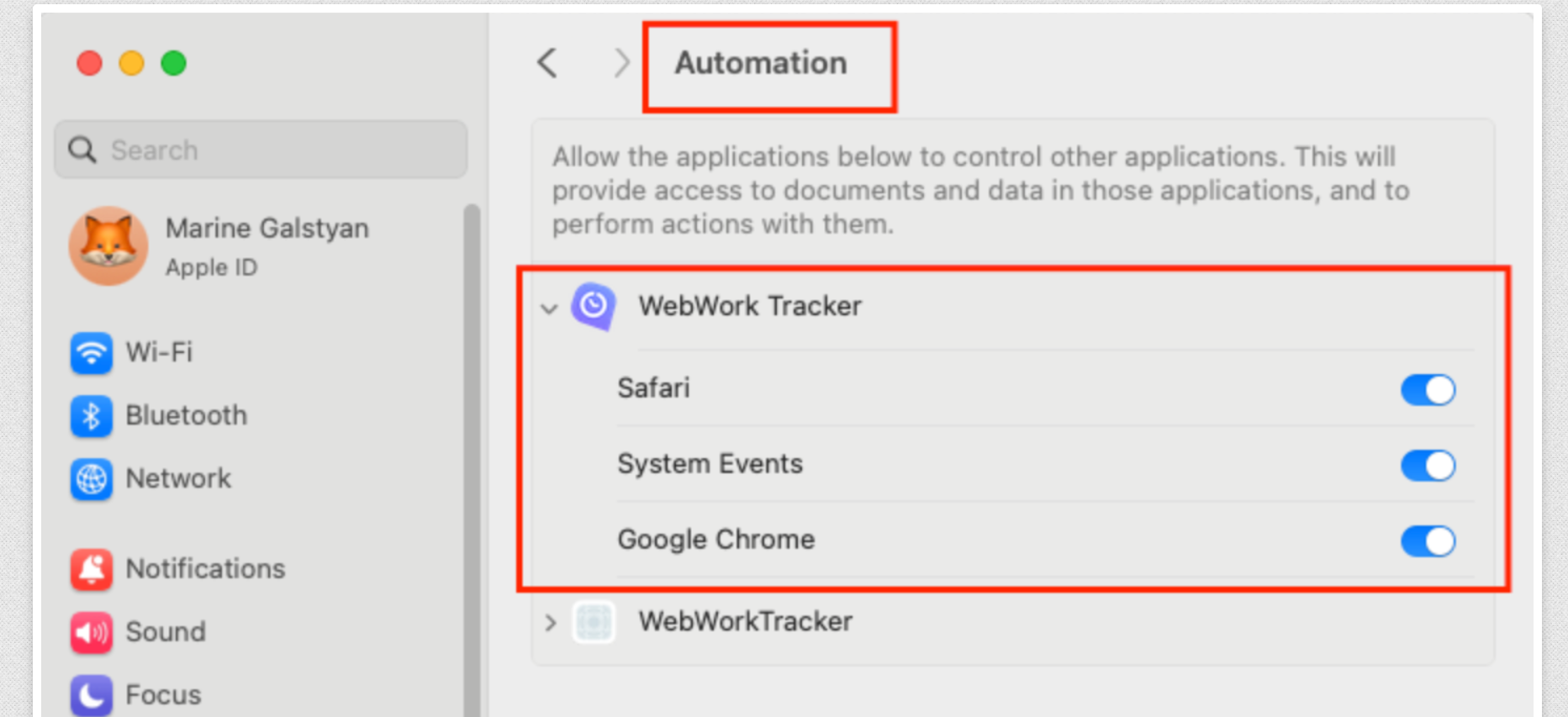The height and width of the screenshot is (717, 1568).
Task: Go forward with the right chevron
Action: pos(621,63)
